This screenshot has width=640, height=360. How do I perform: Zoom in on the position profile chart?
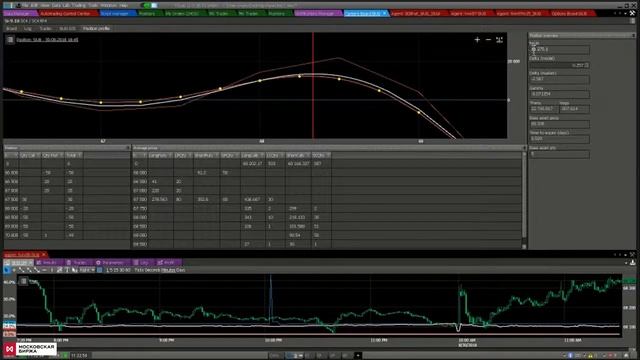pos(477,40)
